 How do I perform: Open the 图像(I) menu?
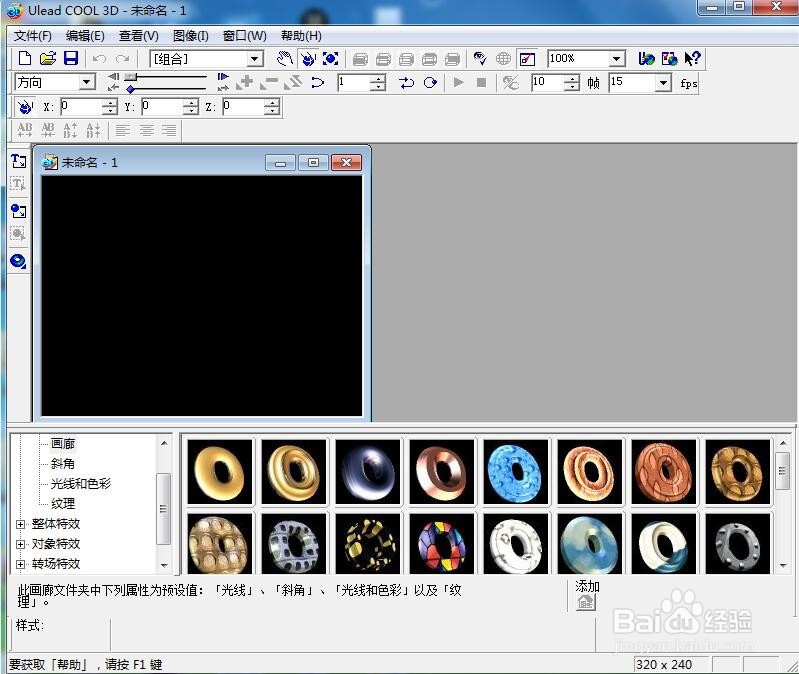191,36
